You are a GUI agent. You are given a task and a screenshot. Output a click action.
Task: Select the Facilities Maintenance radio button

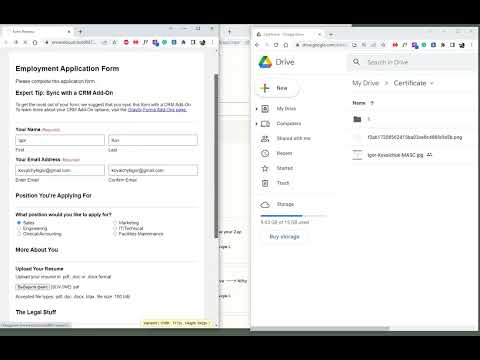115,234
